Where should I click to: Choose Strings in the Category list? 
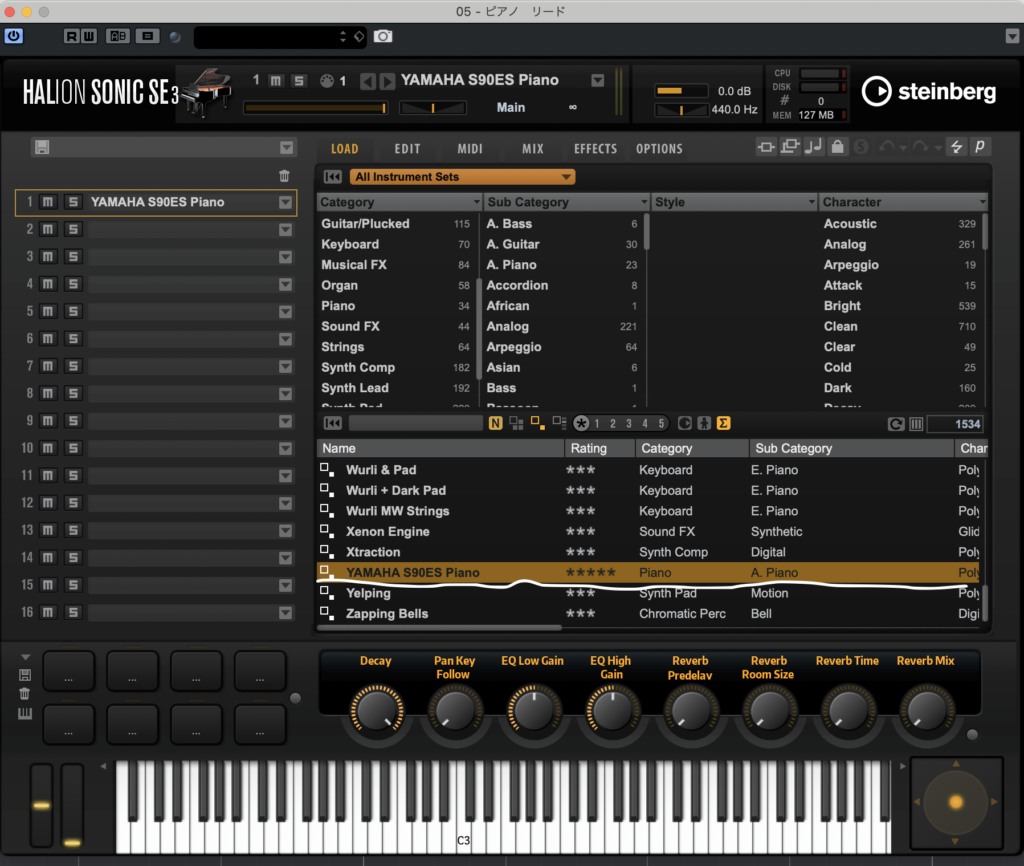point(342,347)
